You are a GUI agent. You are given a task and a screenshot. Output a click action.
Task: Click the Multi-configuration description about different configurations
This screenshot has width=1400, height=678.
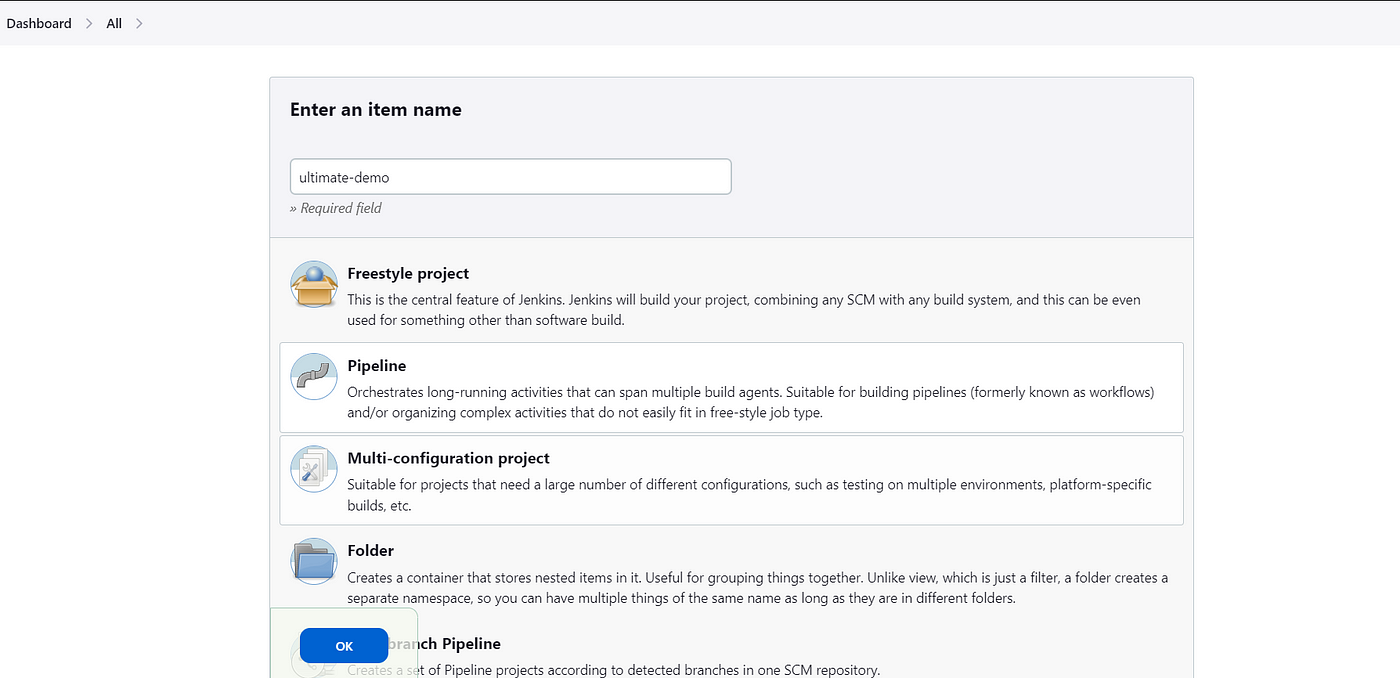pyautogui.click(x=750, y=495)
